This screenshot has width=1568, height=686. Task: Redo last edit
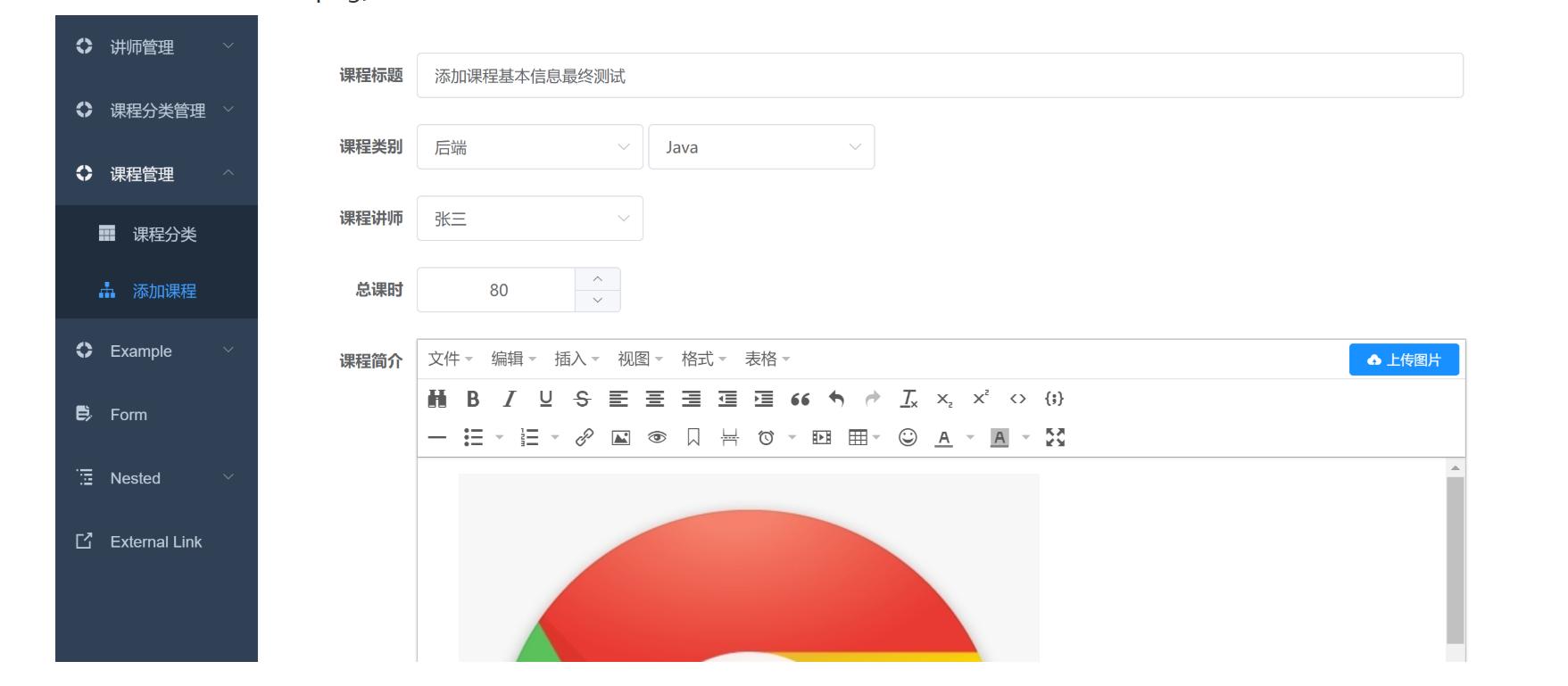pyautogui.click(x=873, y=399)
